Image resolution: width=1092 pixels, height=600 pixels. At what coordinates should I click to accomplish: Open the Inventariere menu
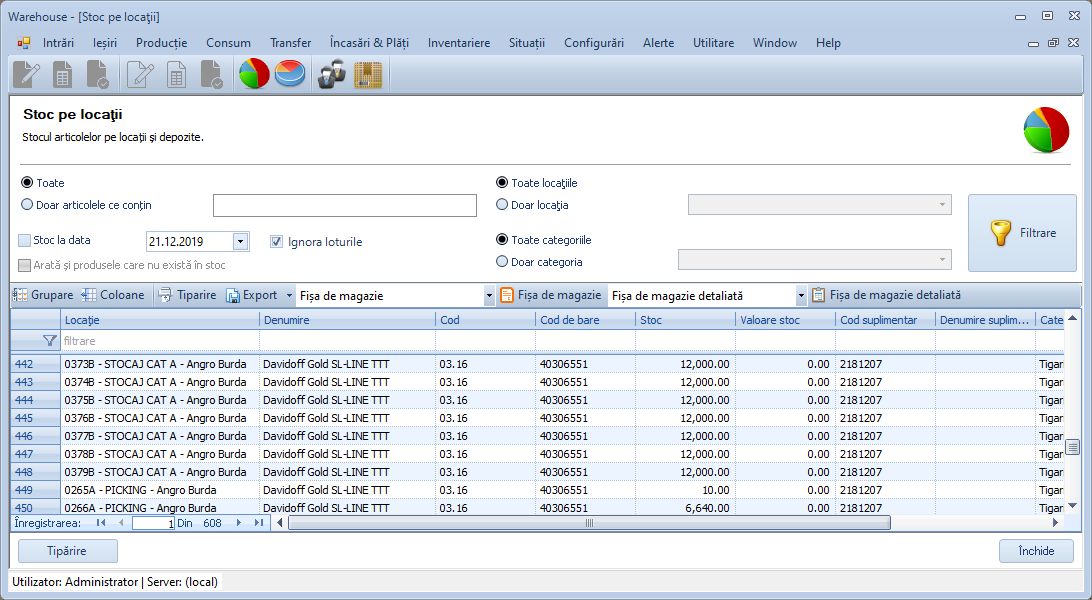[x=458, y=43]
